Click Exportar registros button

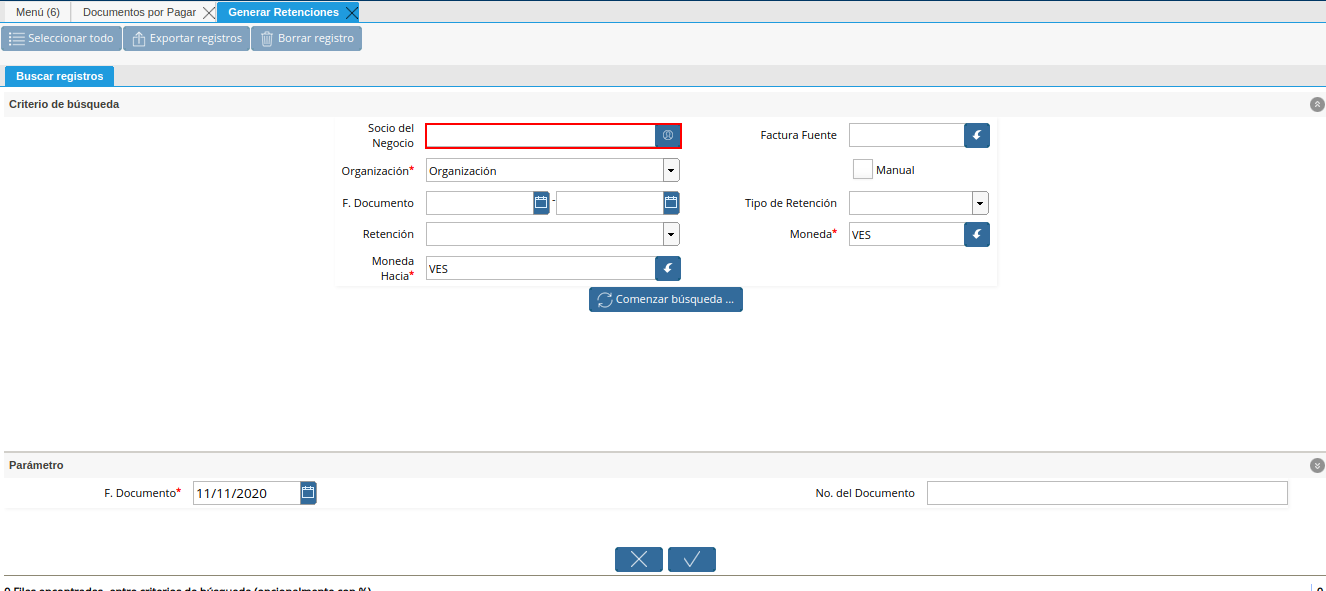186,38
